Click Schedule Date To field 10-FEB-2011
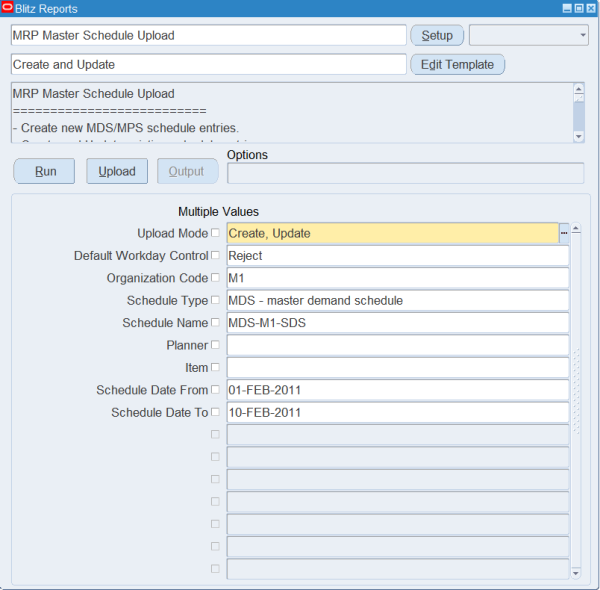The width and height of the screenshot is (600, 590). click(x=398, y=412)
